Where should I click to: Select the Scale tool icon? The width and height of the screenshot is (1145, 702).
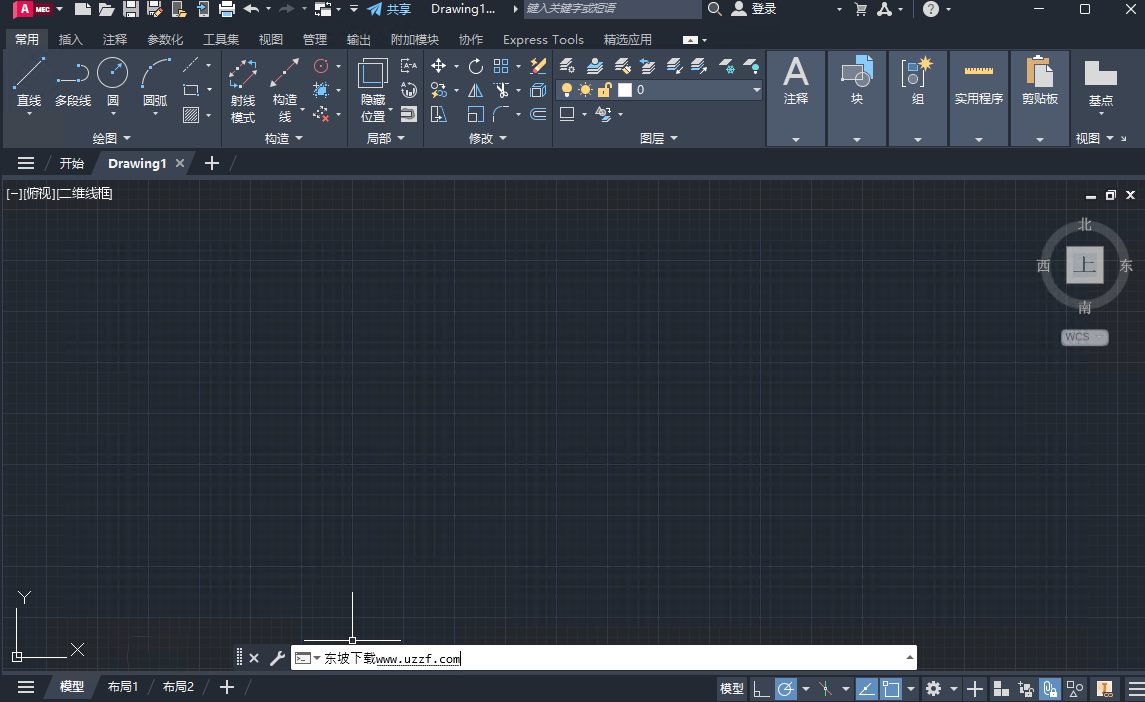[x=475, y=114]
